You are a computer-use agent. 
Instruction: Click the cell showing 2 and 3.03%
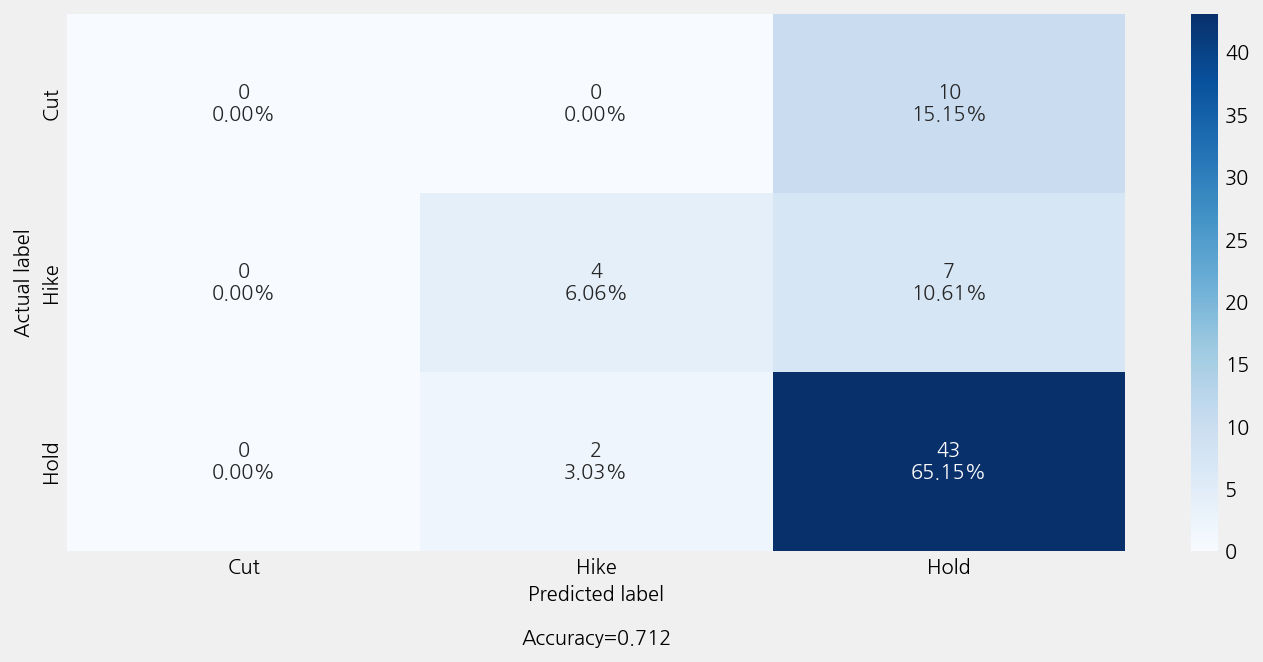596,461
